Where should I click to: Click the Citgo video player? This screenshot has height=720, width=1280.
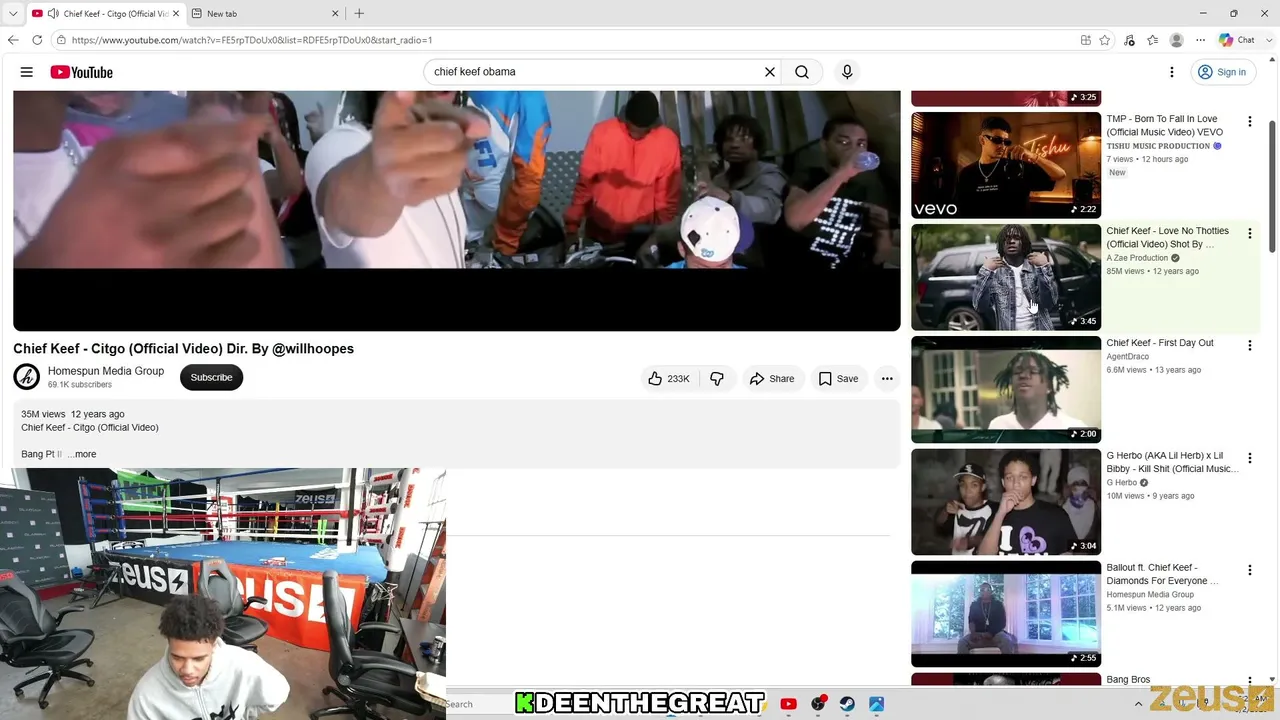[x=457, y=211]
